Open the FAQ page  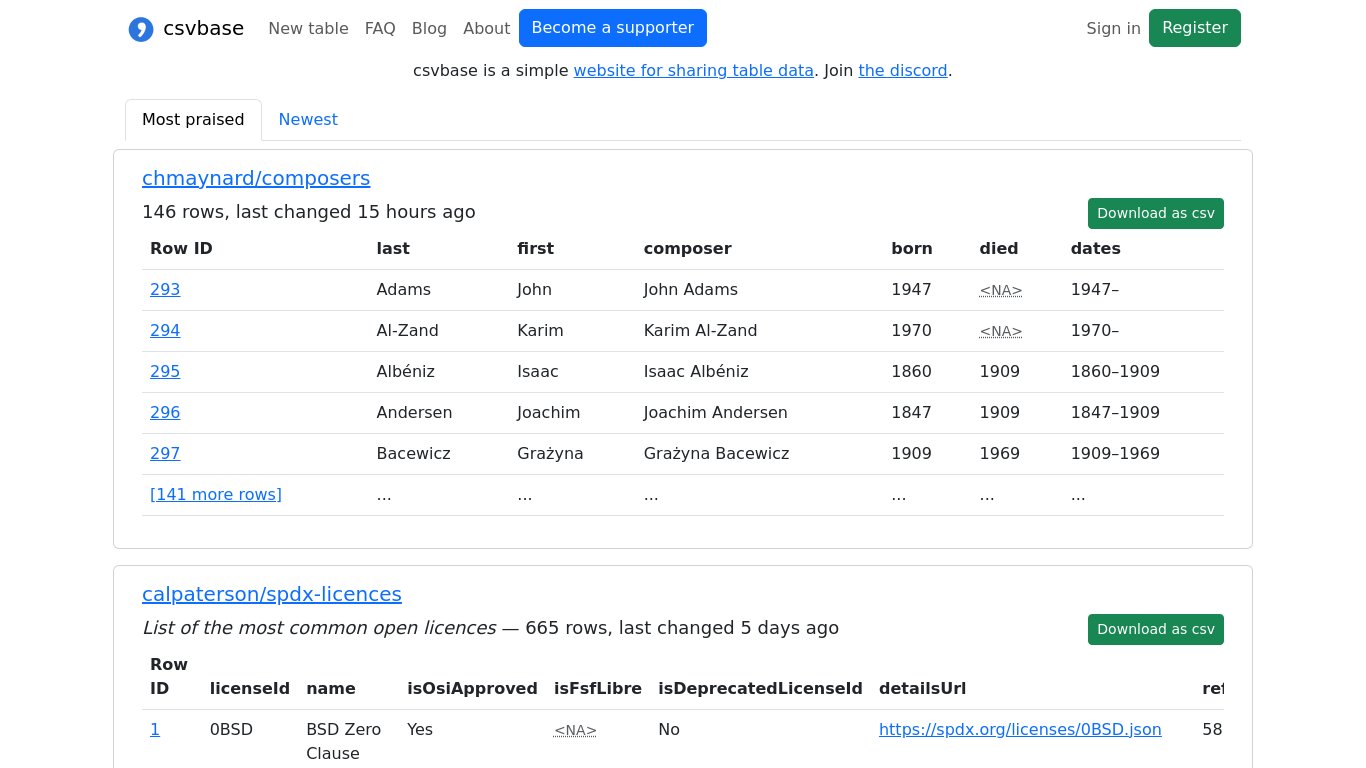click(x=380, y=29)
